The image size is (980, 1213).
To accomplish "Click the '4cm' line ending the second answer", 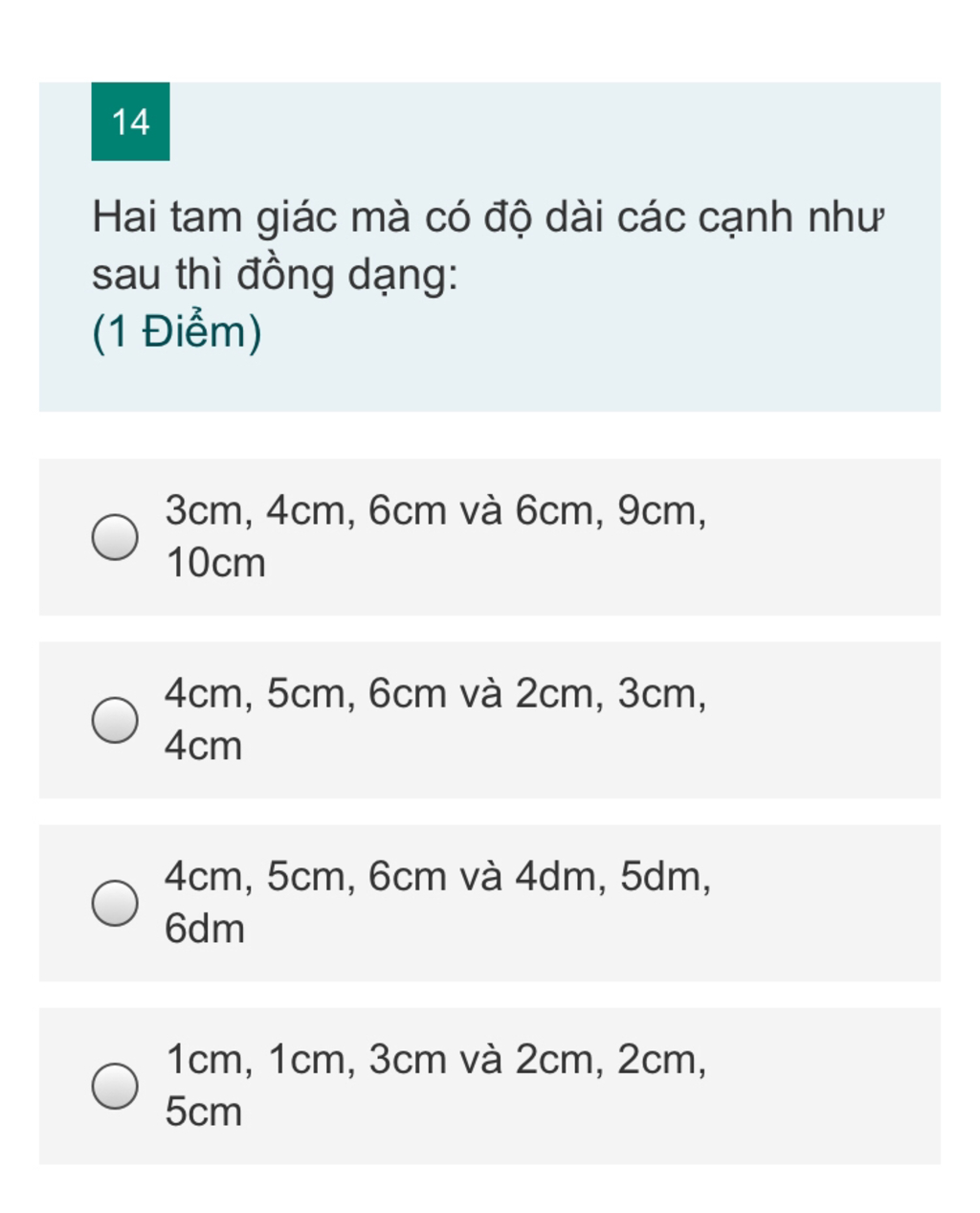I will [203, 746].
